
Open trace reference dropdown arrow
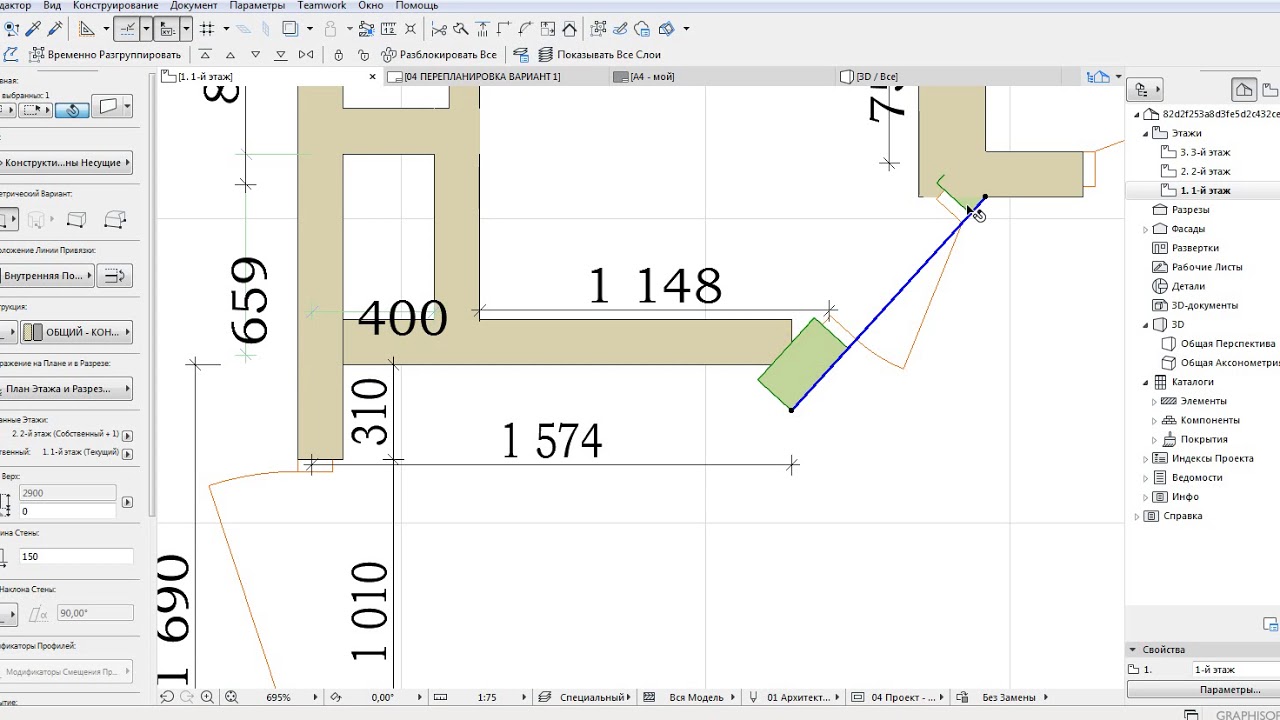tap(310, 29)
